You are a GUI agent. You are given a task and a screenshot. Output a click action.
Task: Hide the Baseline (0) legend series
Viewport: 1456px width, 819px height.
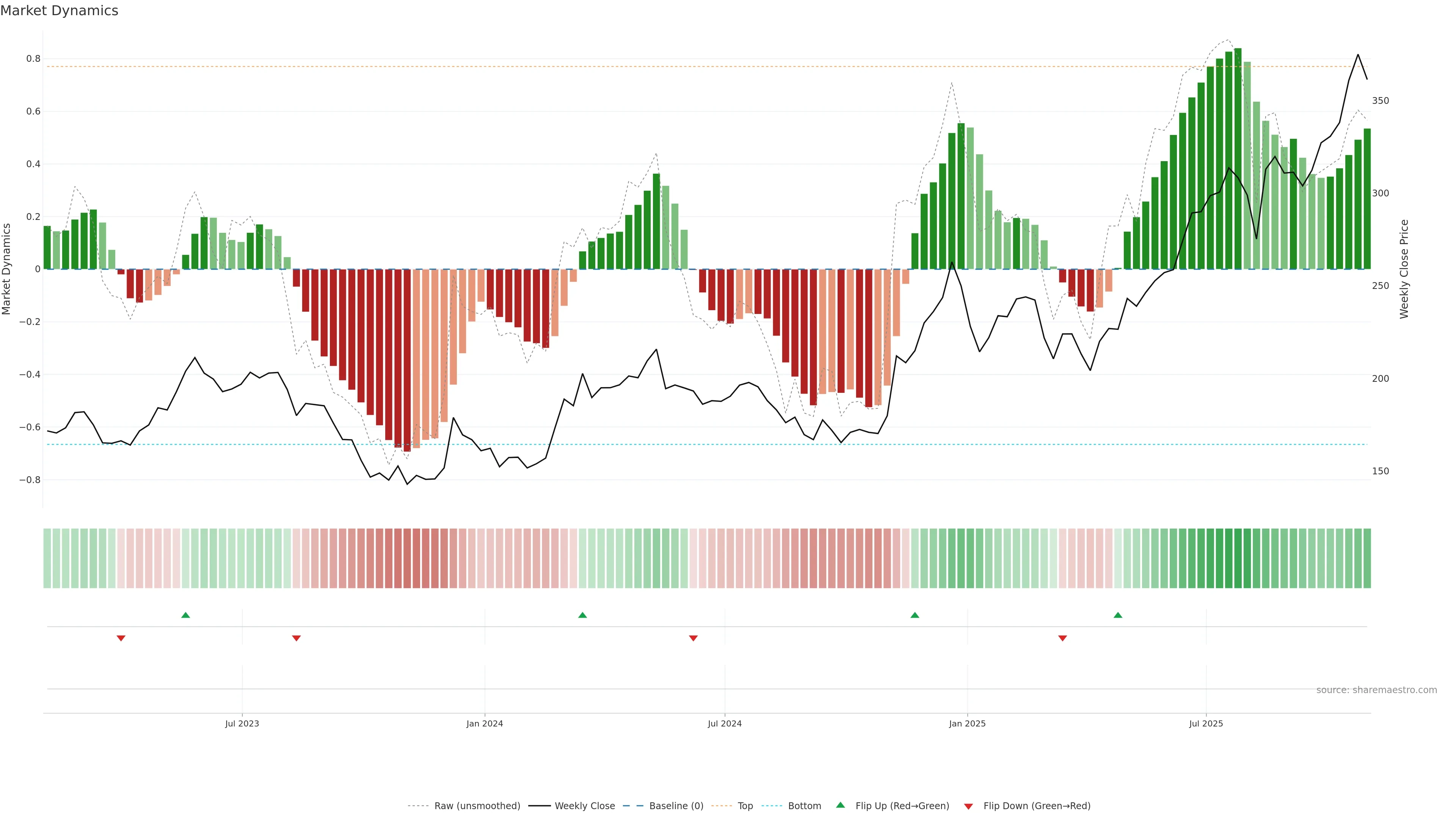pos(675,806)
